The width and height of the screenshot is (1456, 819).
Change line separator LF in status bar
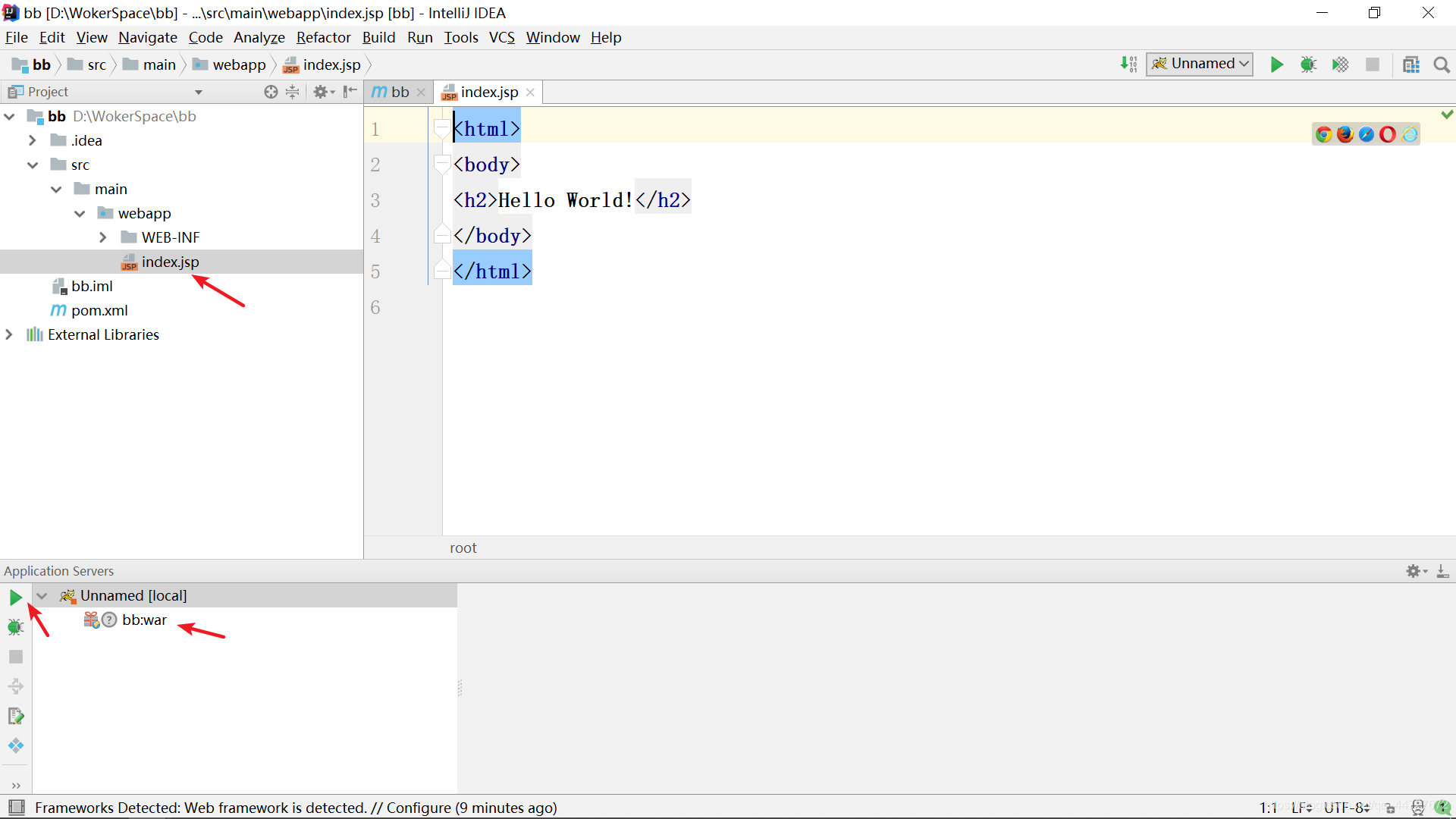point(1301,808)
